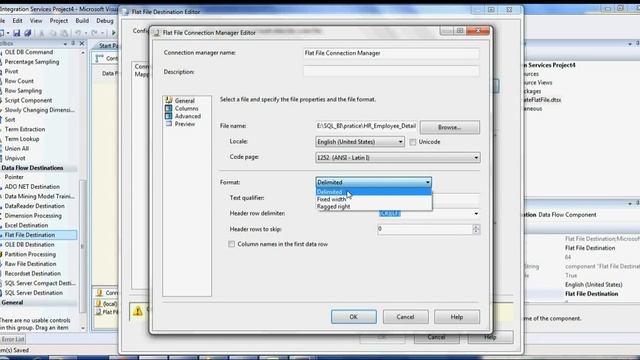This screenshot has height=360, width=640.
Task: Open the Error List tab
Action: [x=13, y=339]
